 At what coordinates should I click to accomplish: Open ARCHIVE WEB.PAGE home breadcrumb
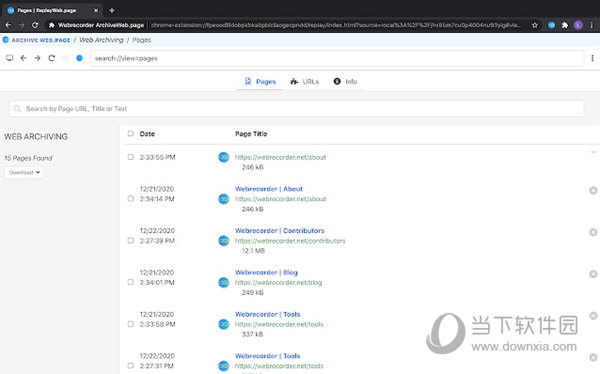pos(37,40)
